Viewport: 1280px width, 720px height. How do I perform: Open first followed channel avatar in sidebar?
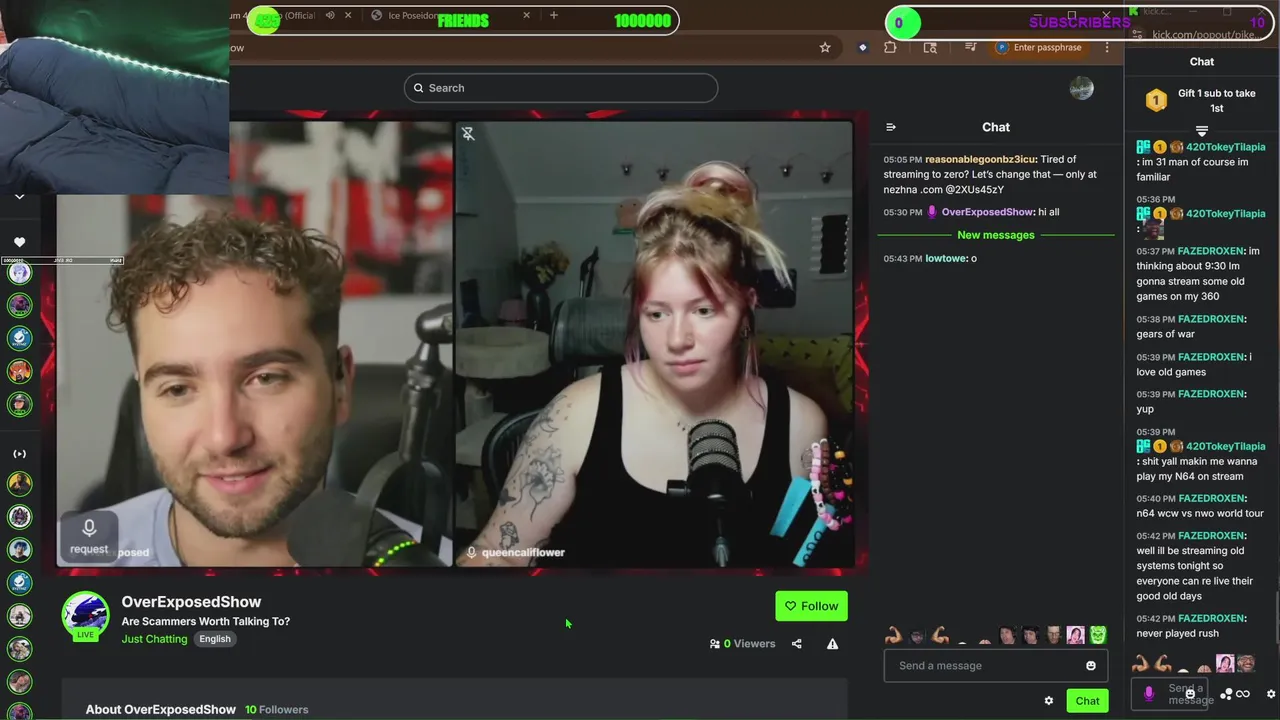click(19, 272)
